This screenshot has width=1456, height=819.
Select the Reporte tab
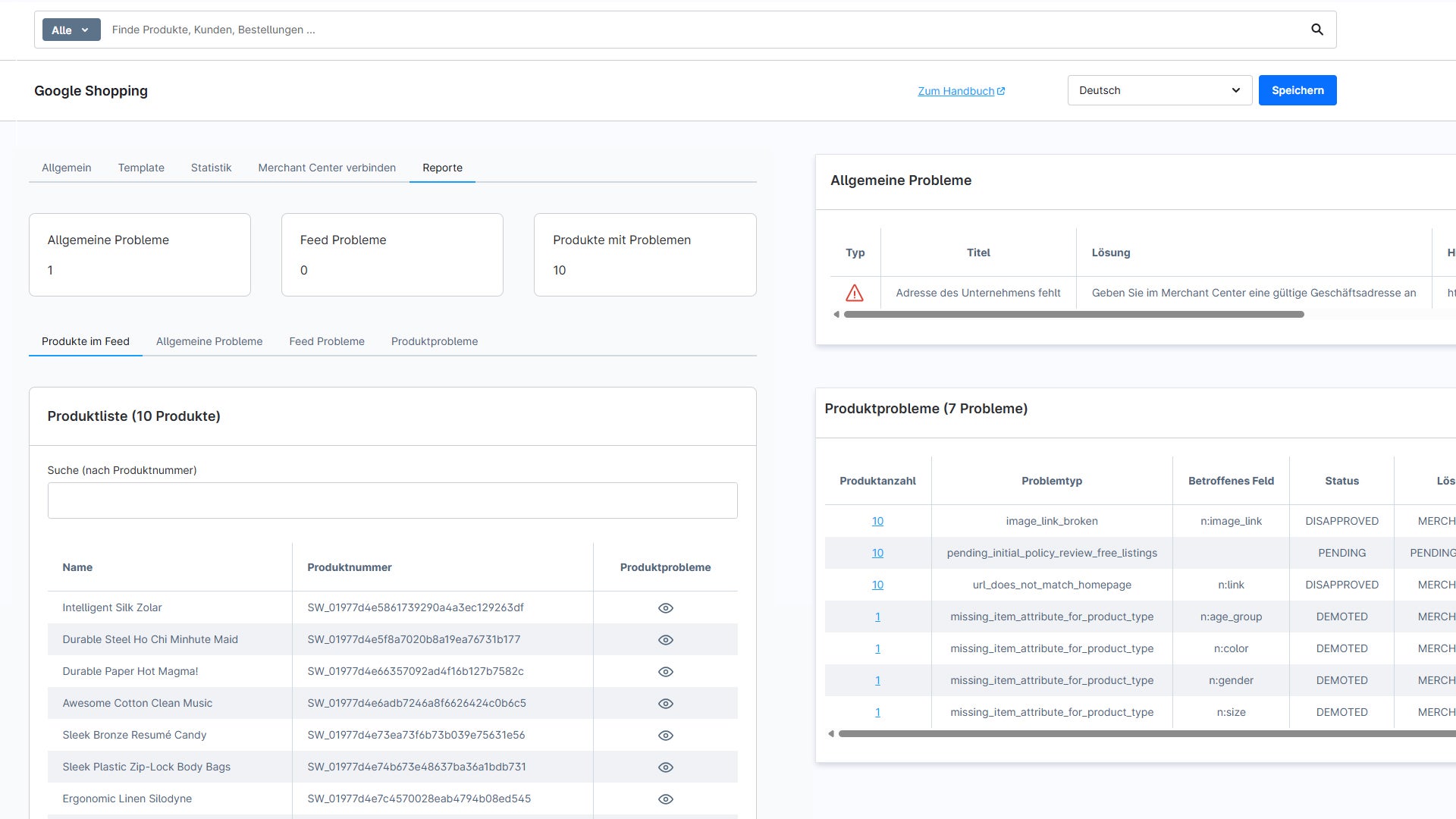(x=442, y=168)
